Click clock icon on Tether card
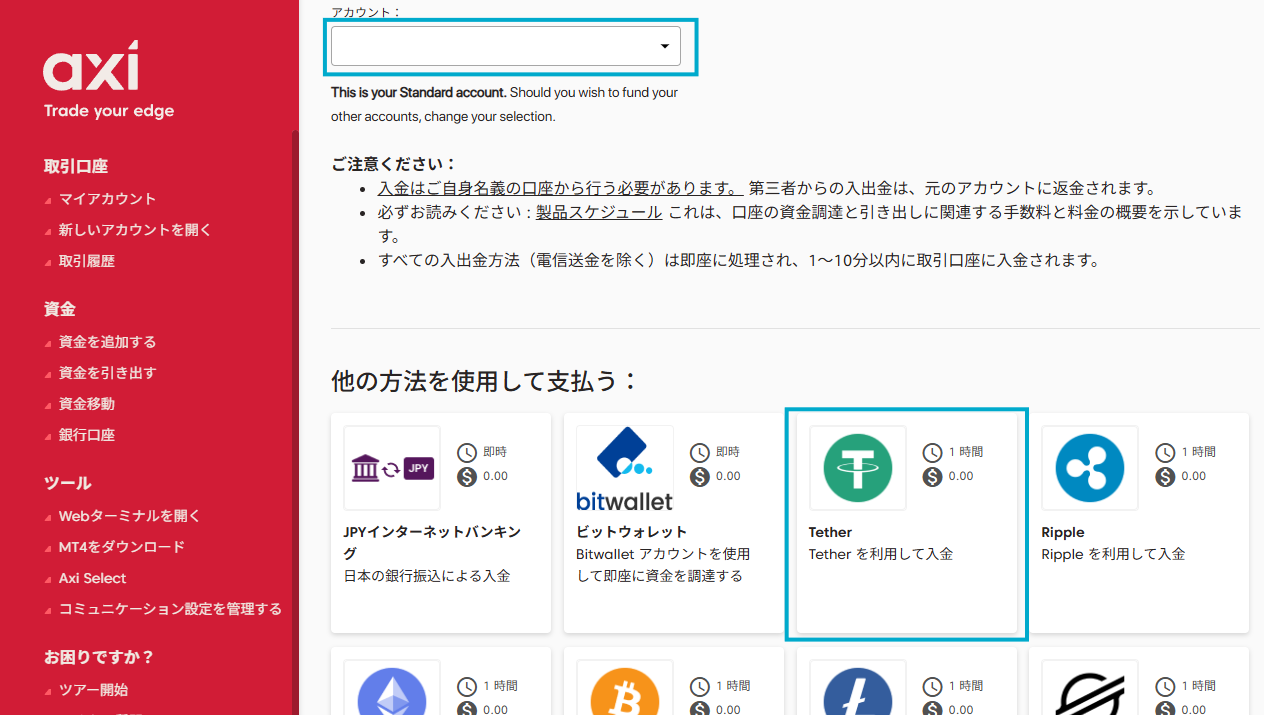The width and height of the screenshot is (1264, 715). tap(933, 453)
